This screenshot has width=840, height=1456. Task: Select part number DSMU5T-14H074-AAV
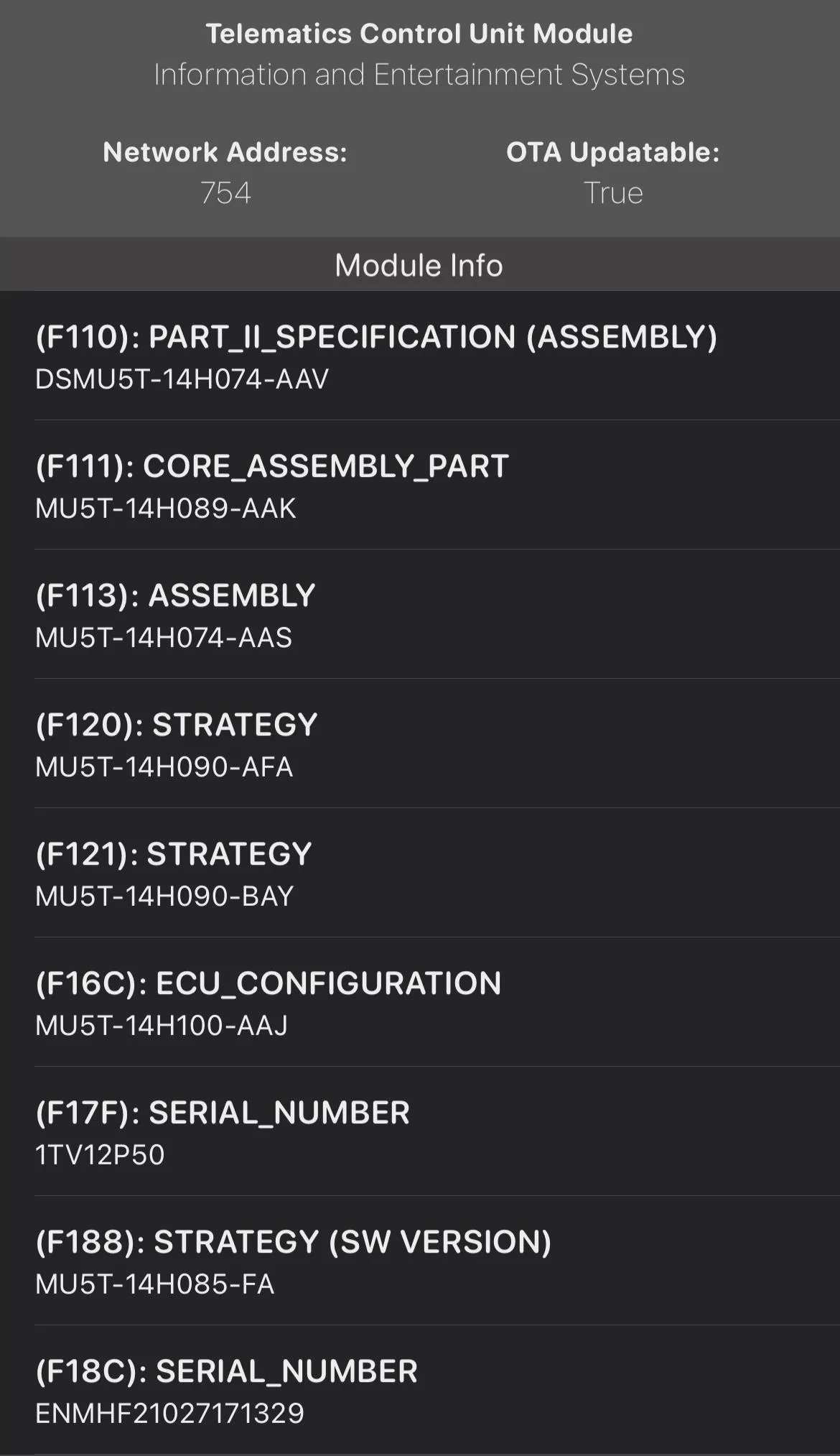(182, 379)
